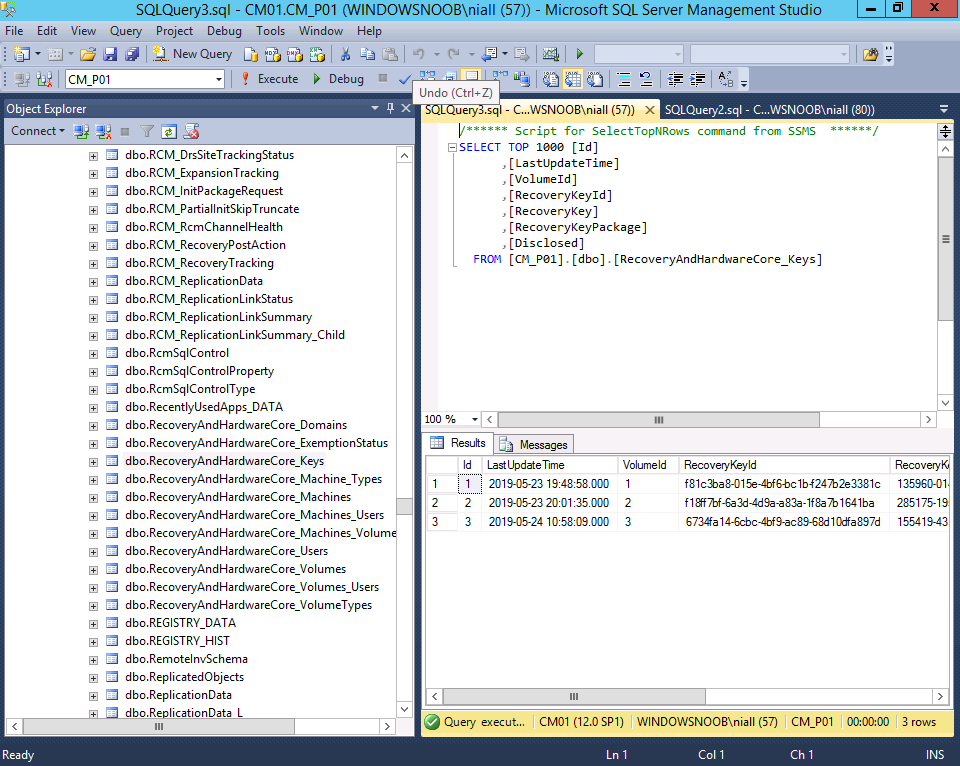Close the SQLQuery3.sql tab
This screenshot has height=766, width=960.
[x=650, y=110]
